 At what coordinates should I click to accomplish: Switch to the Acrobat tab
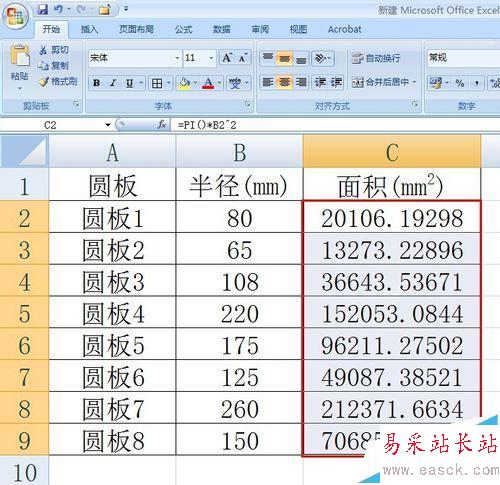point(344,29)
